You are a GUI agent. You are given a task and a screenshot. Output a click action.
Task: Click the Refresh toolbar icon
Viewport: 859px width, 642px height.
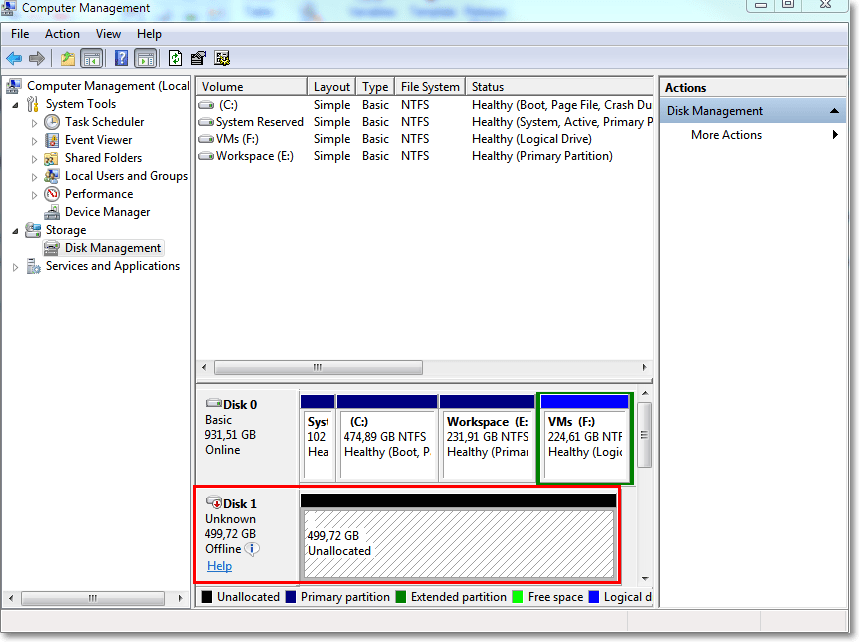click(x=175, y=59)
